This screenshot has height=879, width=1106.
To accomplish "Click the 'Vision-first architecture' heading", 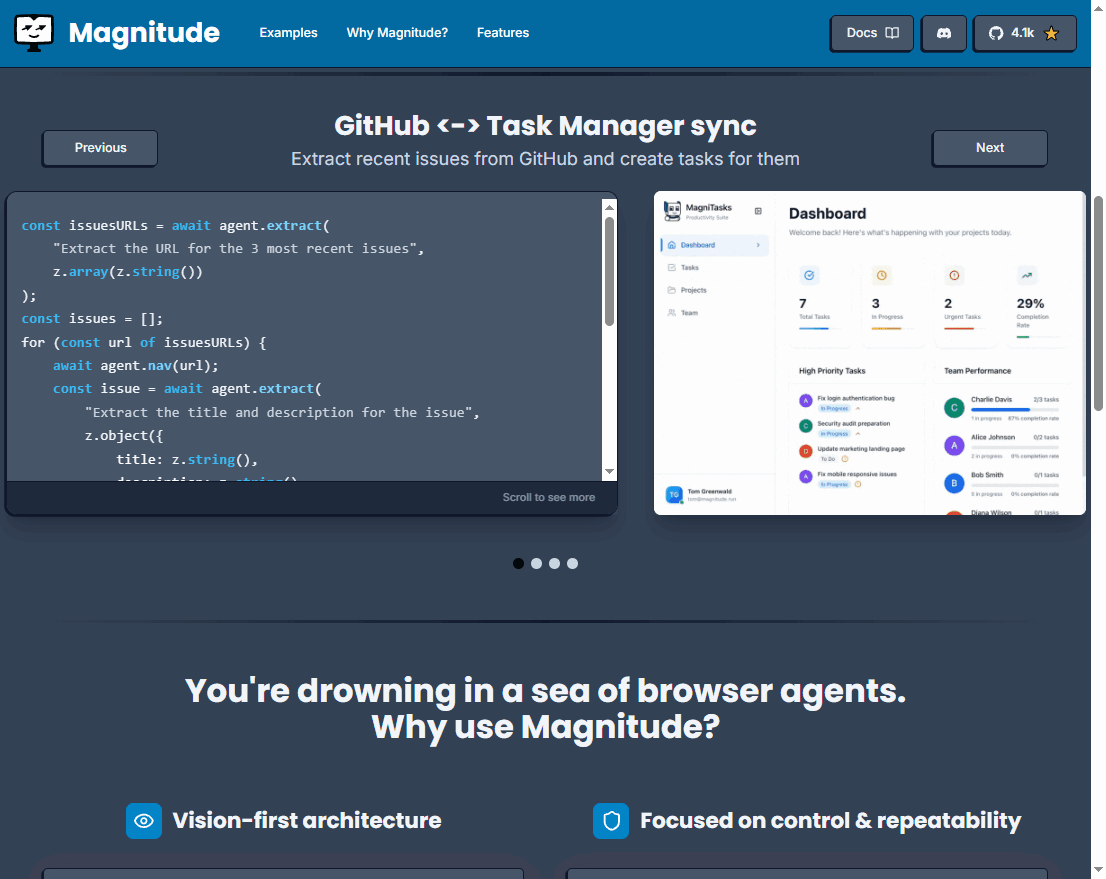I will tap(307, 820).
